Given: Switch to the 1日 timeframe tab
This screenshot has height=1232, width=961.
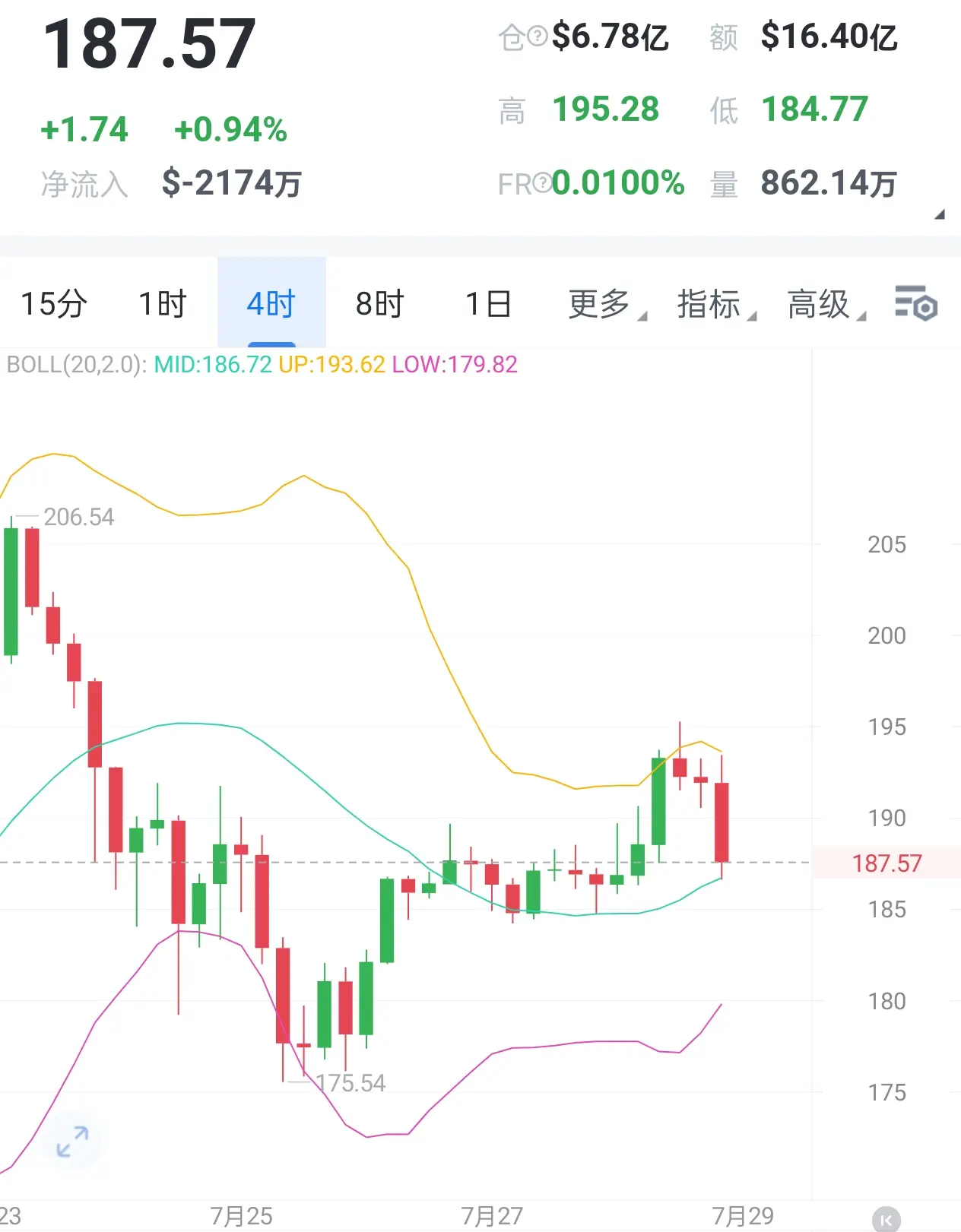Looking at the screenshot, I should click(x=489, y=304).
